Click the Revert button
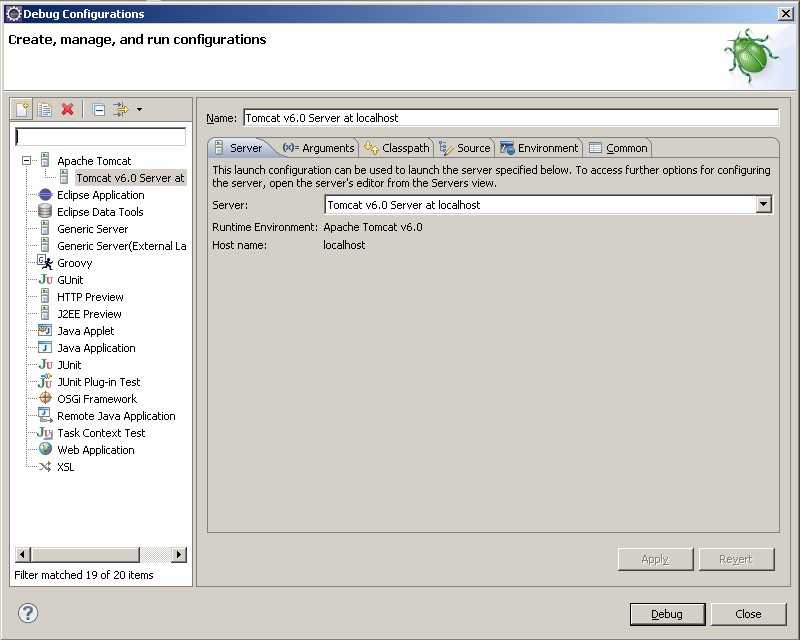Viewport: 800px width, 640px height. (x=736, y=559)
